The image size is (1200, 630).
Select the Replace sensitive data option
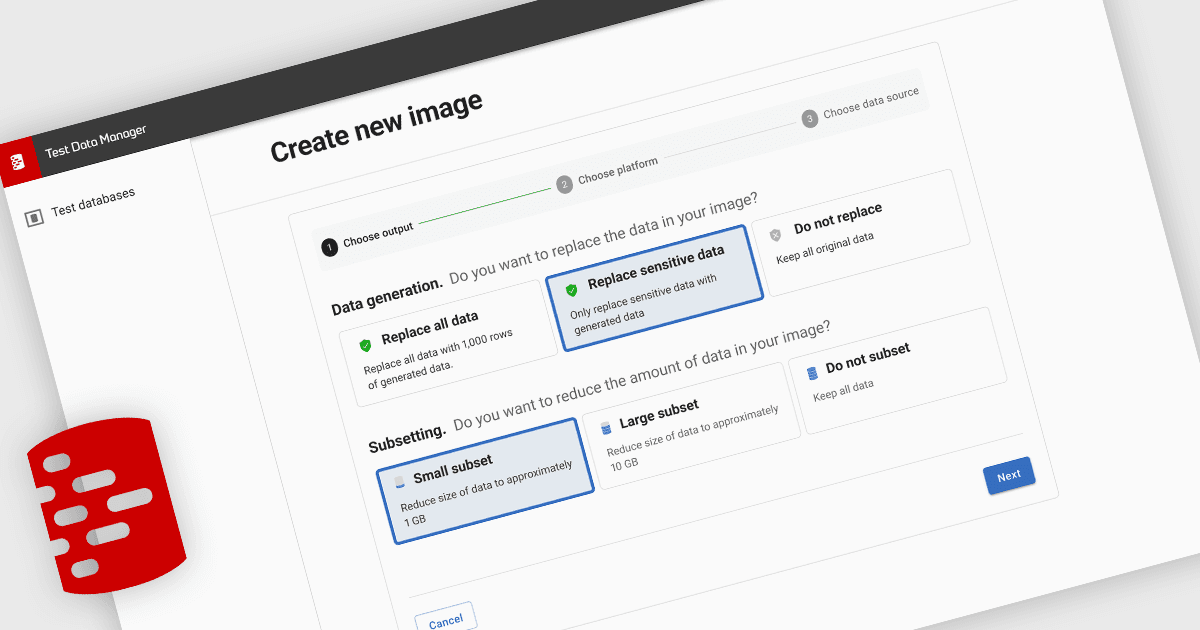(655, 288)
